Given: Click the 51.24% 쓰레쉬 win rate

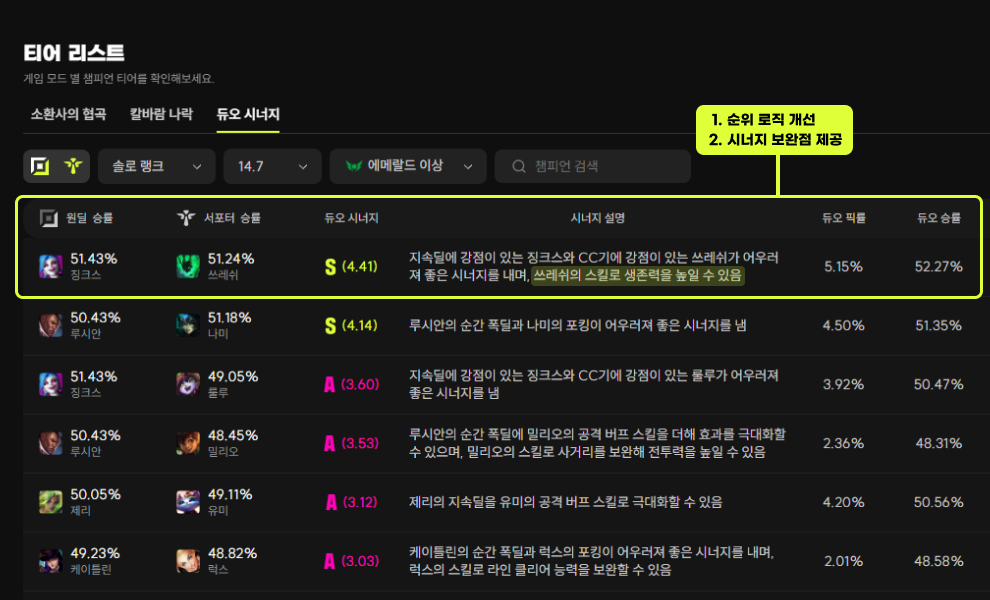Looking at the screenshot, I should [231, 259].
